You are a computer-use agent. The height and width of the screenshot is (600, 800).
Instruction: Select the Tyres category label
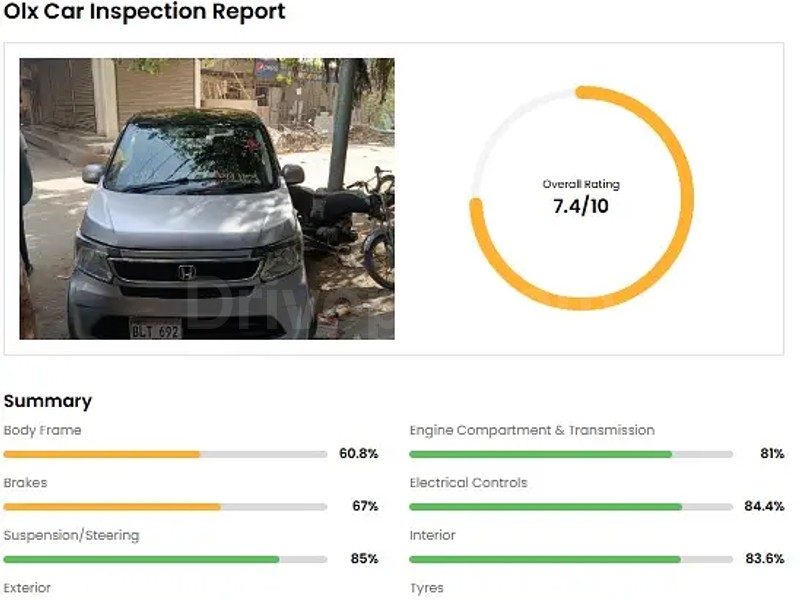click(427, 588)
